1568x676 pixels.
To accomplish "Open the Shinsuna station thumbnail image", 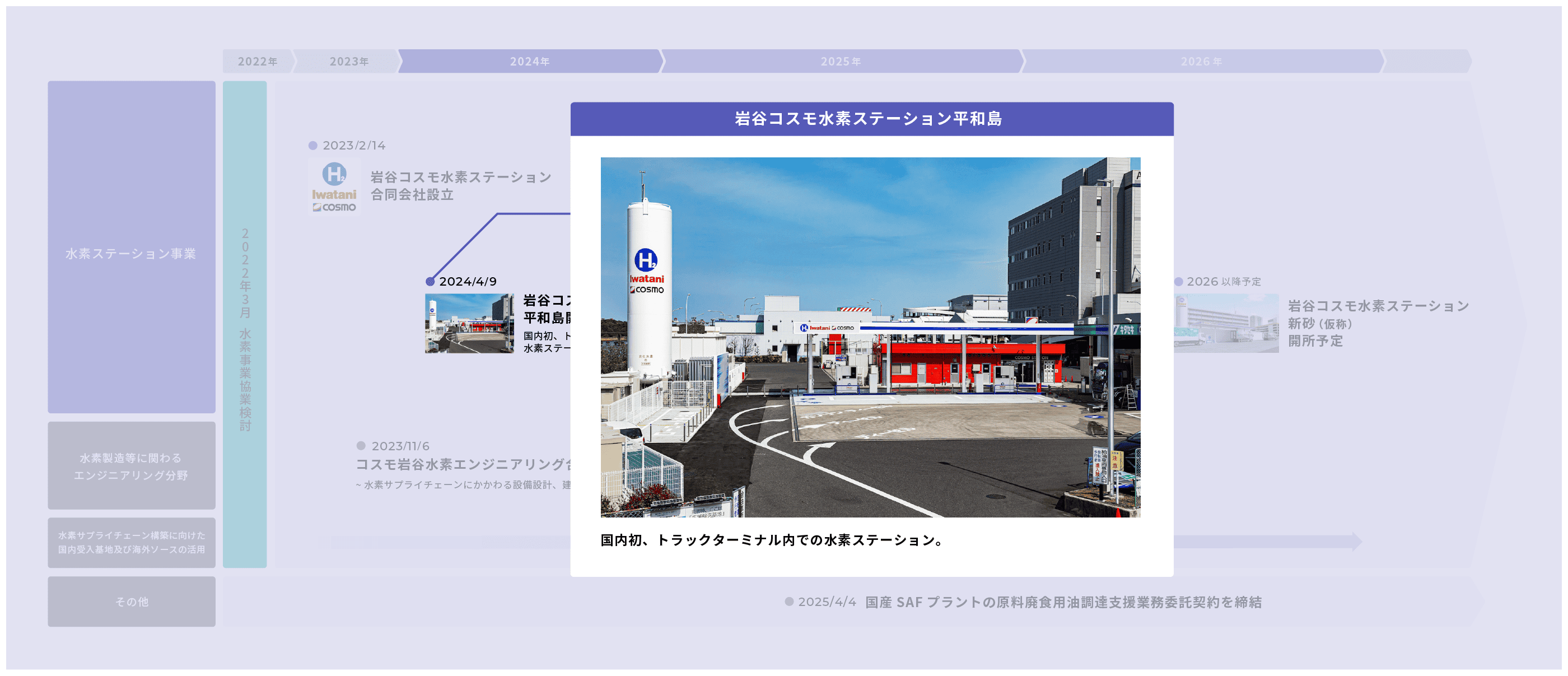I will pos(1226,323).
